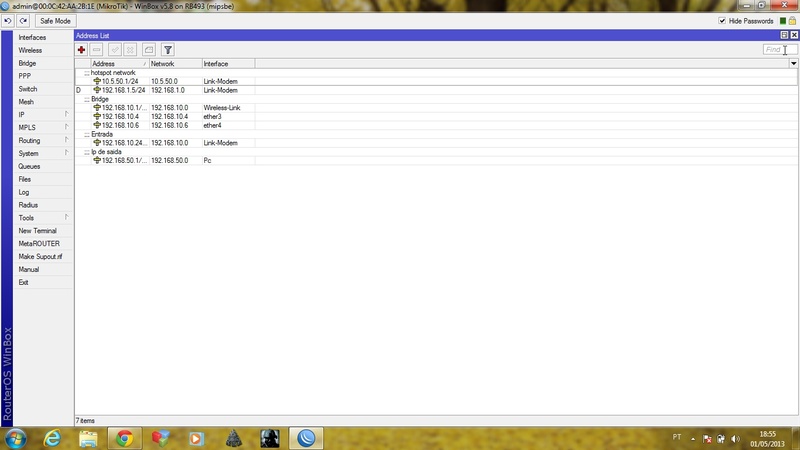Image resolution: width=800 pixels, height=450 pixels.
Task: Show hidden tray icons arrow
Action: [693, 439]
